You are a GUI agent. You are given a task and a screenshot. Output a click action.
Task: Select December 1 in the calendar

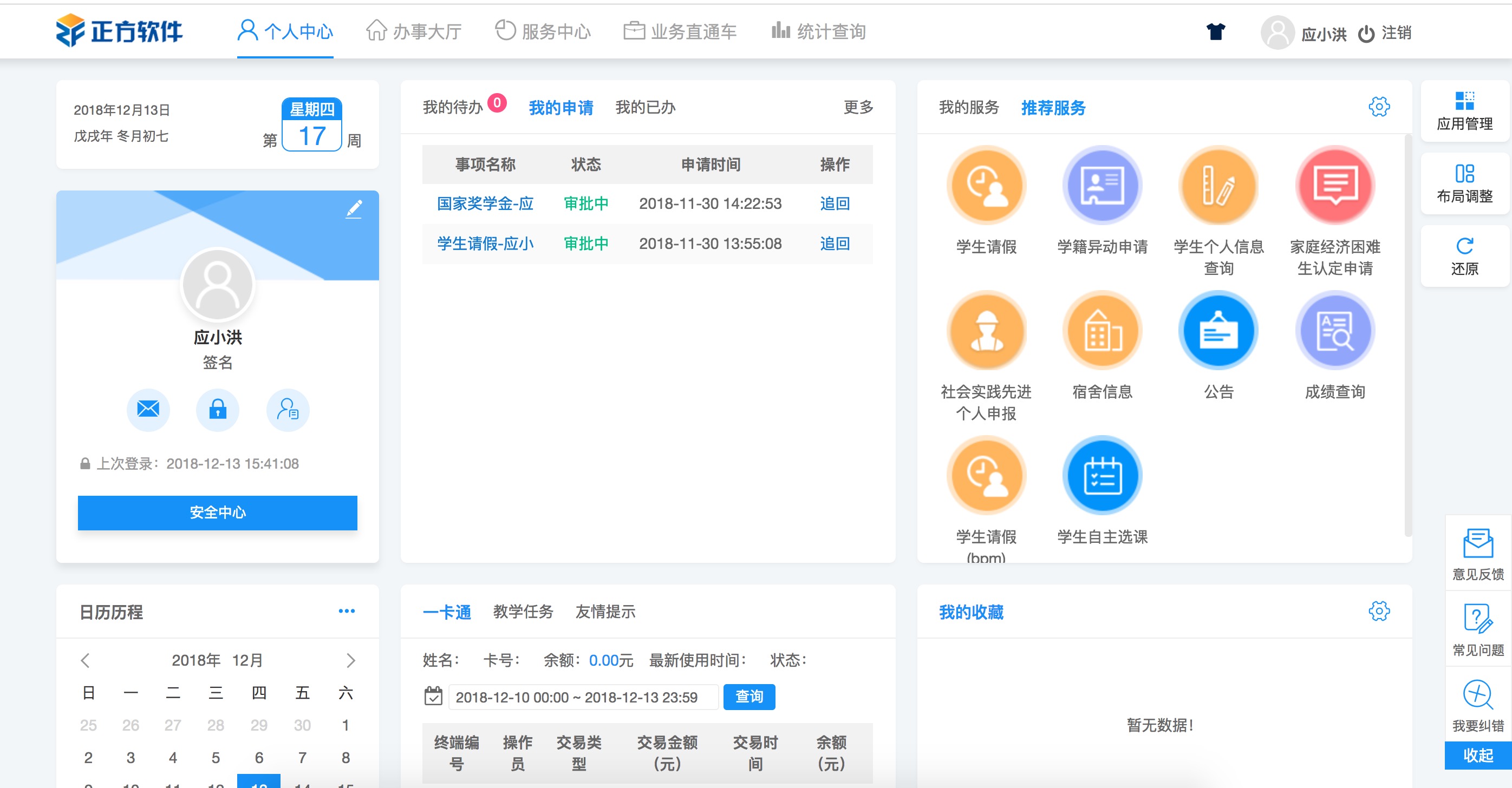pos(346,725)
